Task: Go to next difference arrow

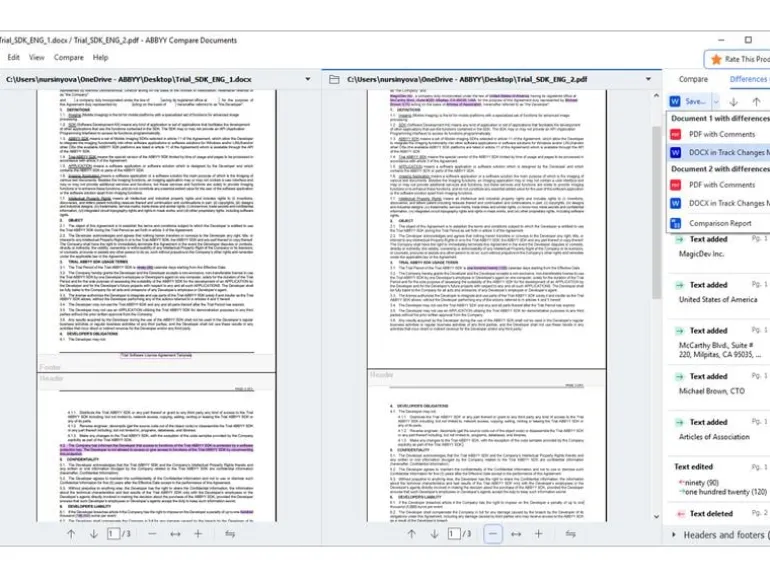Action: tap(734, 102)
